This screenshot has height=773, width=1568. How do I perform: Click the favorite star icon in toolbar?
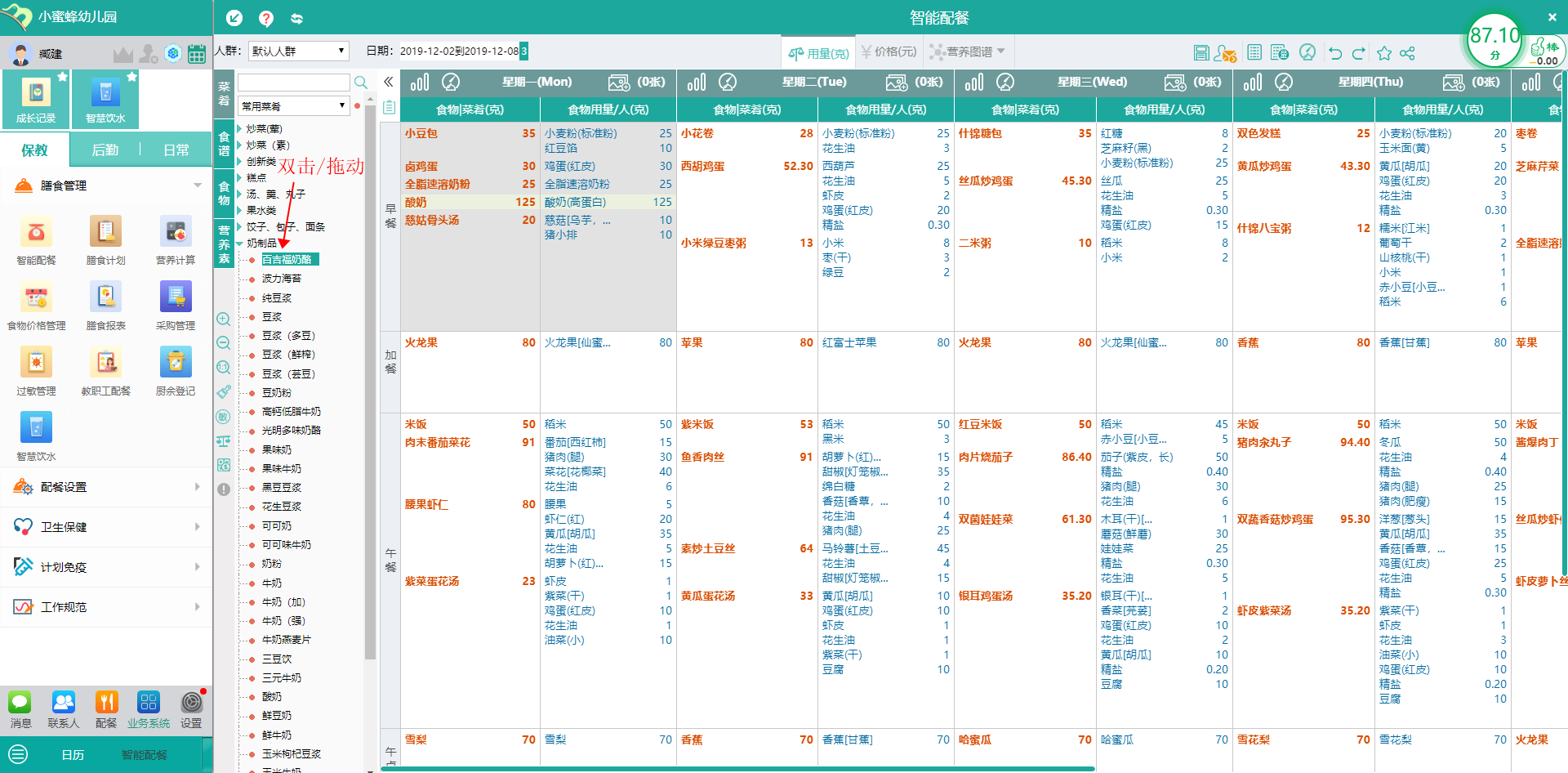(x=1384, y=53)
